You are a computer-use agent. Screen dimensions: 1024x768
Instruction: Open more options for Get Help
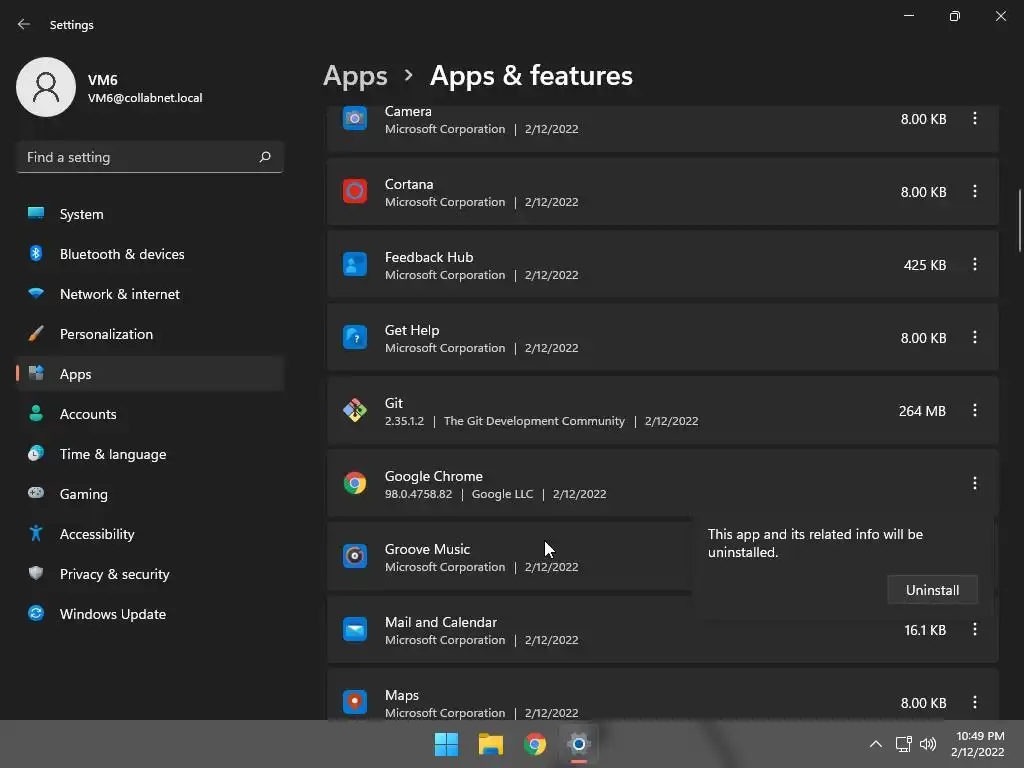pyautogui.click(x=974, y=338)
